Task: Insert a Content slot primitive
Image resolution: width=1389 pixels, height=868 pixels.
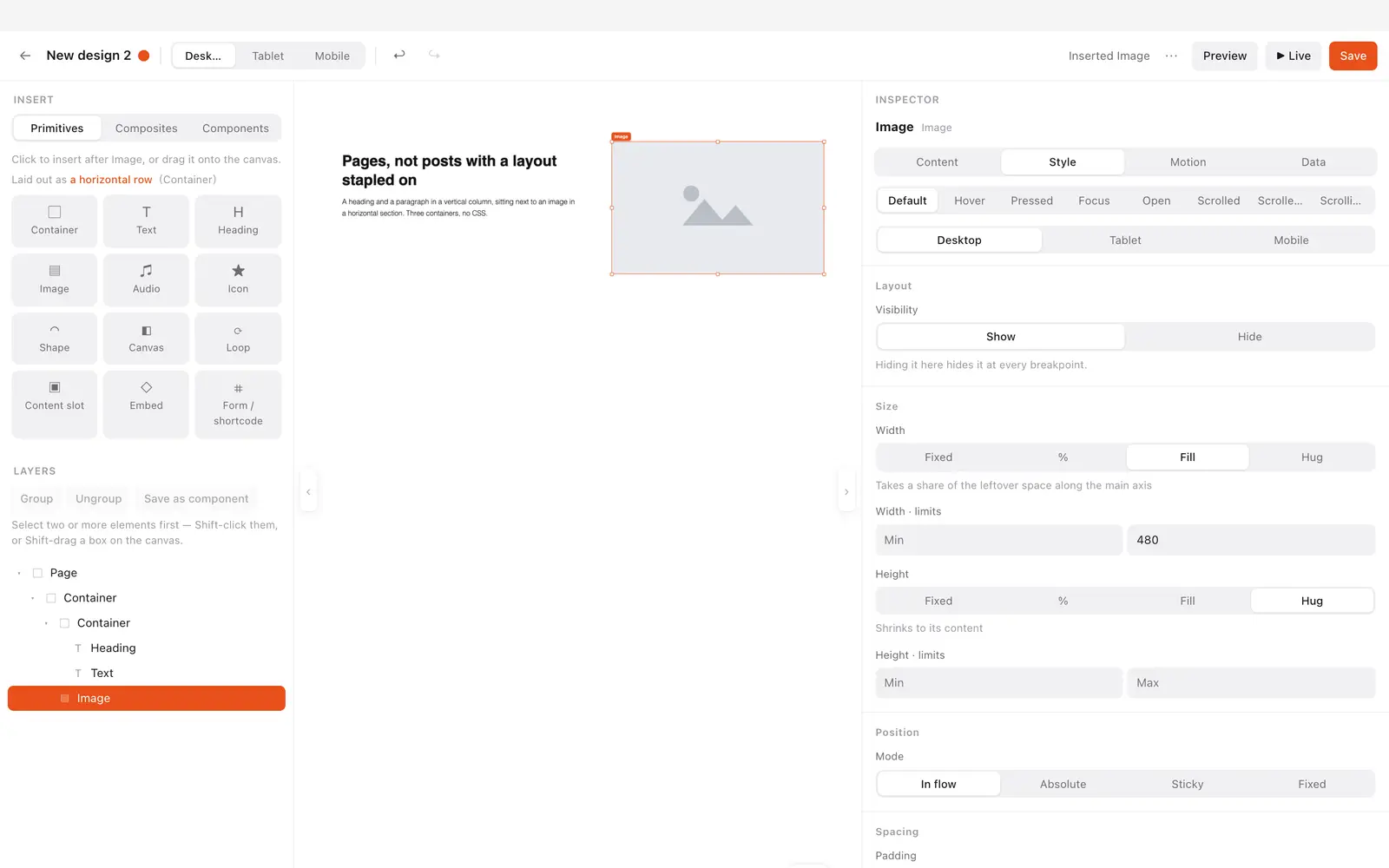Action: [54, 404]
